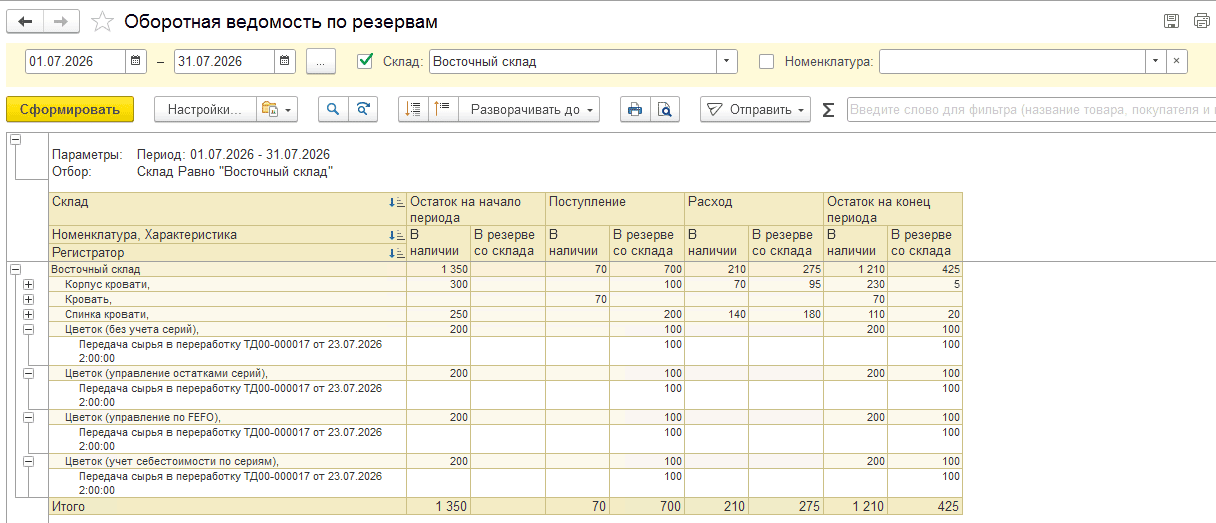Open the Настройки... button
This screenshot has height=523, width=1216.
pyautogui.click(x=205, y=110)
